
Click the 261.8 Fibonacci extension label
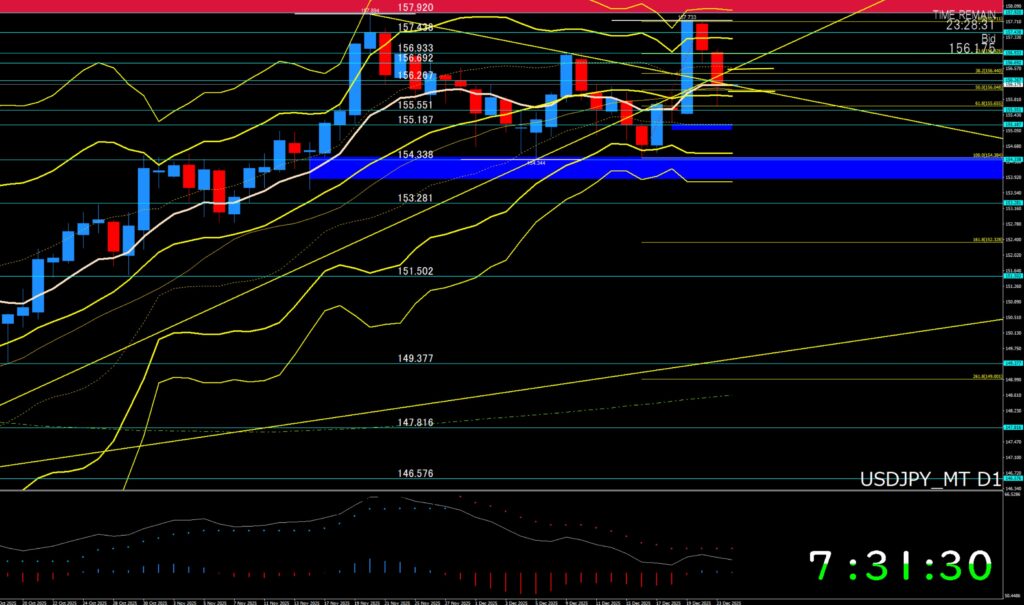point(985,378)
